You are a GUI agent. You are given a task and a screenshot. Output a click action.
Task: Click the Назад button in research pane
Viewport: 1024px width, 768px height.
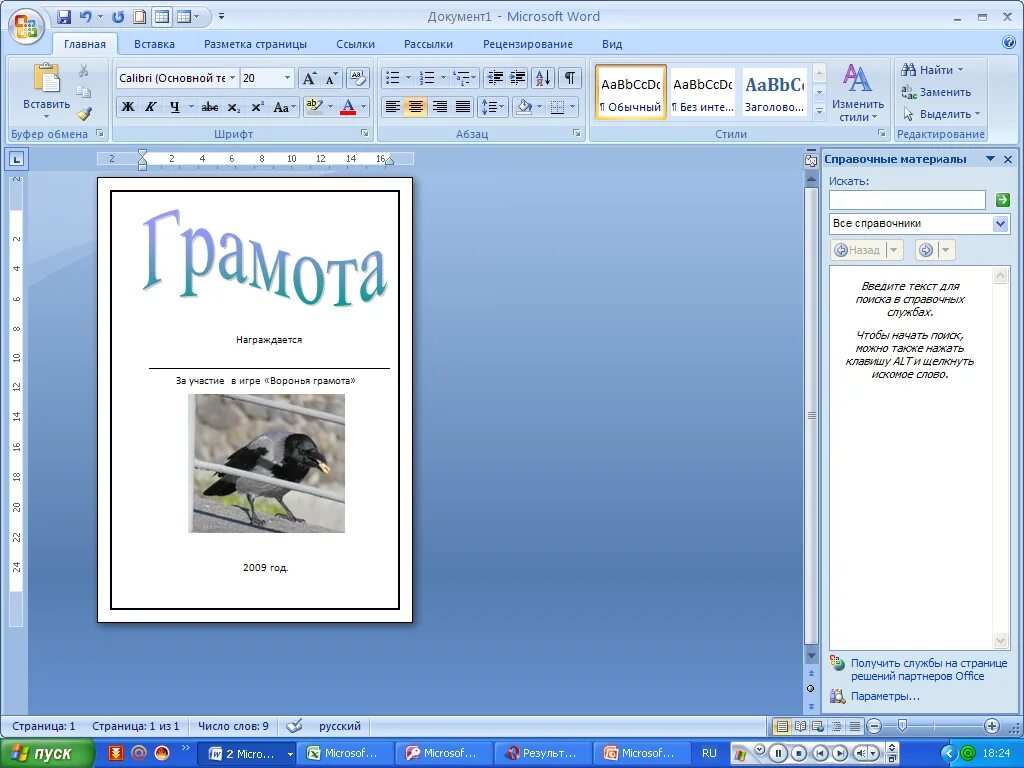858,250
